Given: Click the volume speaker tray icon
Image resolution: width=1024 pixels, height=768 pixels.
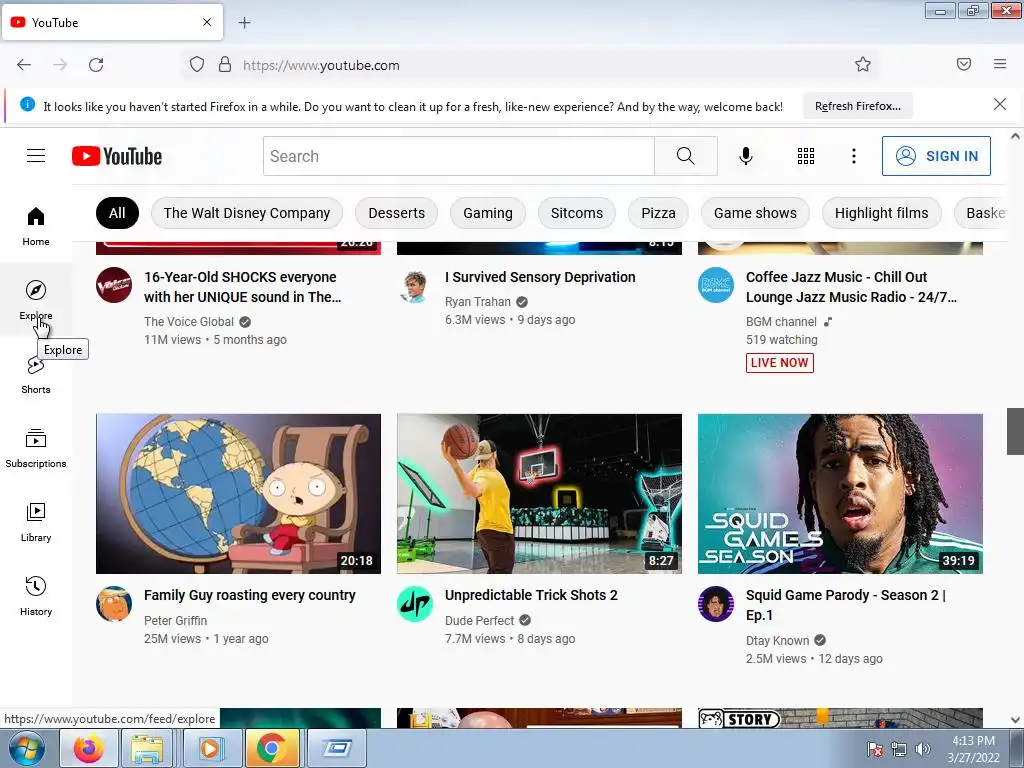Looking at the screenshot, I should click(x=922, y=749).
